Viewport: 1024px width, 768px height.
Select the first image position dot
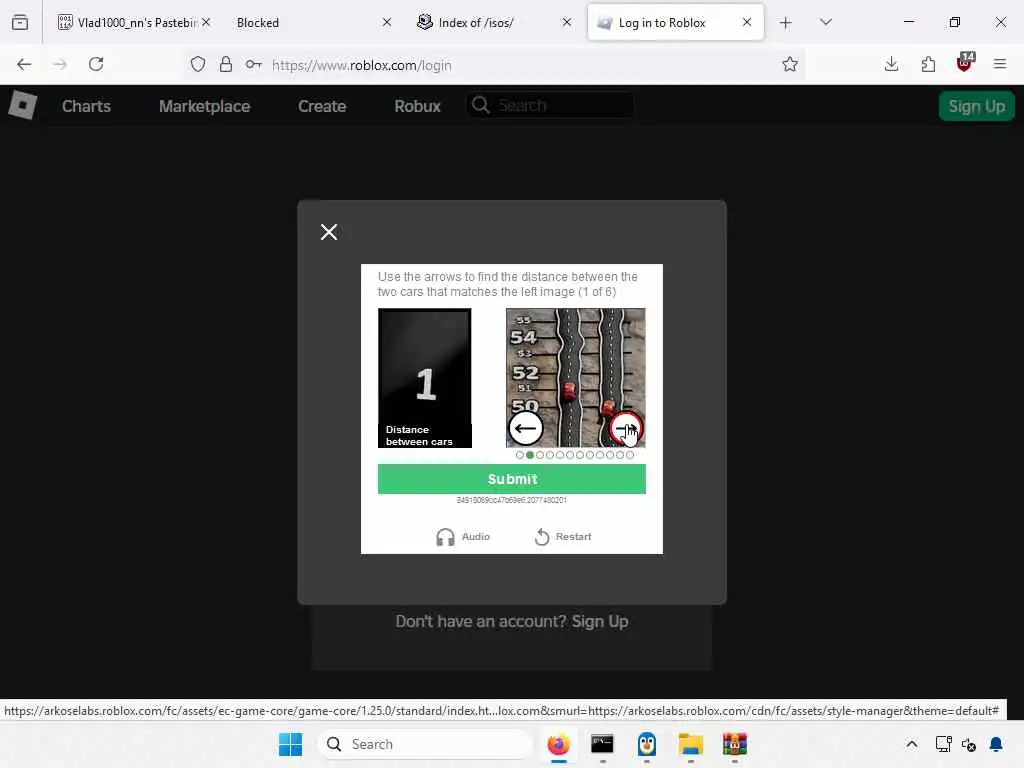coord(520,455)
